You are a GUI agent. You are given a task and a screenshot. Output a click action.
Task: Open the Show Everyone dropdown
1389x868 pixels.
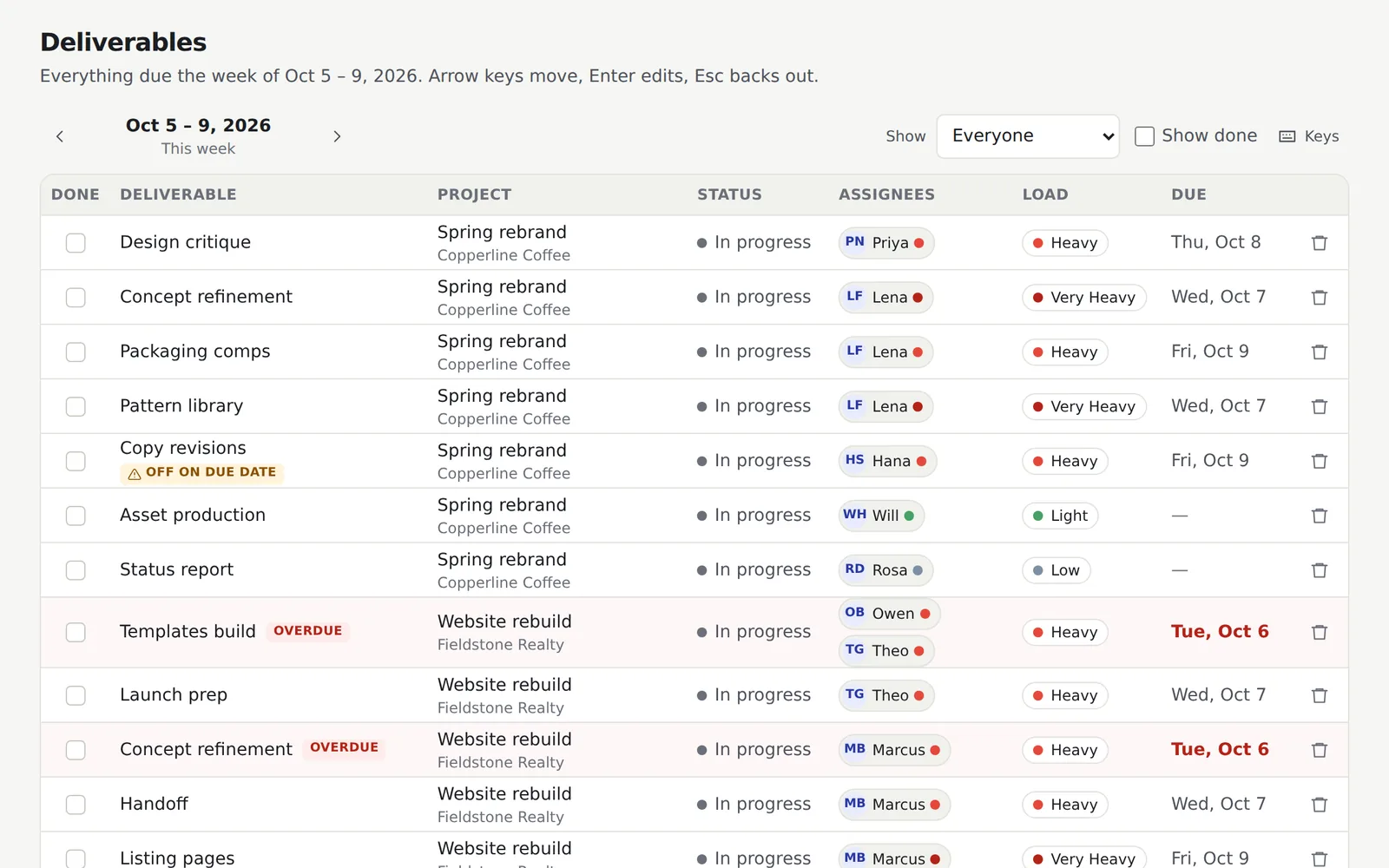tap(1028, 136)
